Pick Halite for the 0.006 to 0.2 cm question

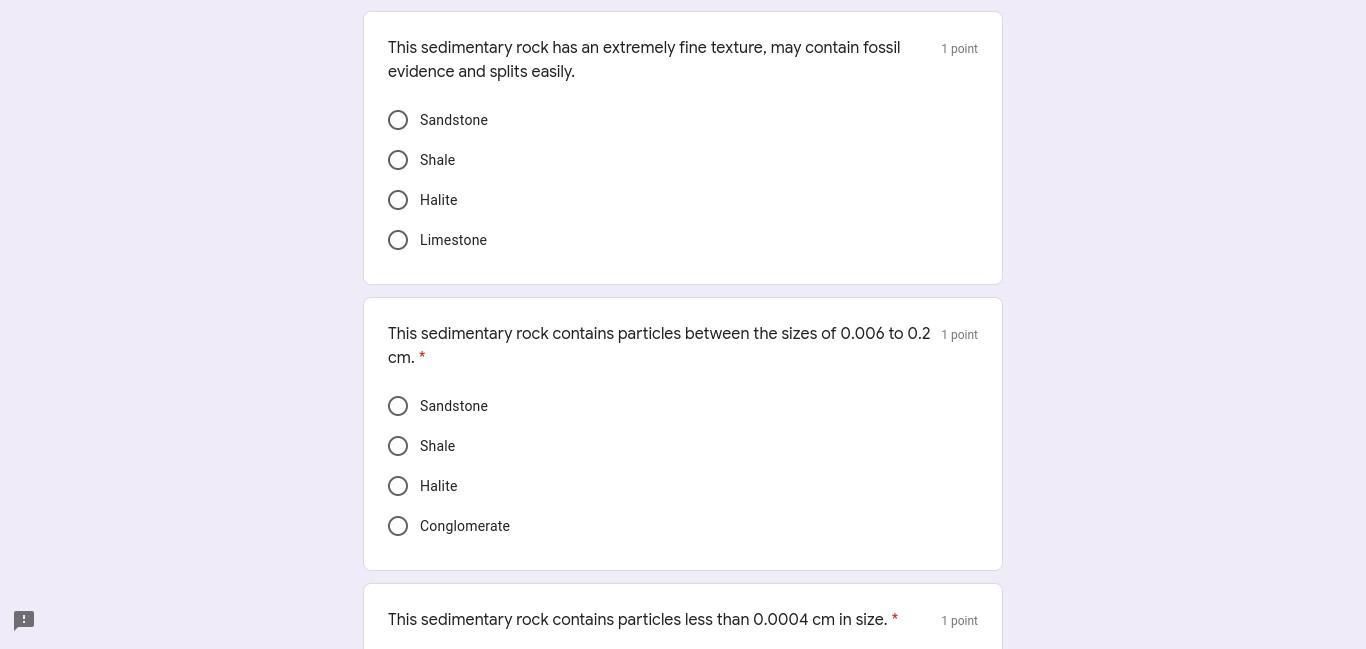click(398, 486)
